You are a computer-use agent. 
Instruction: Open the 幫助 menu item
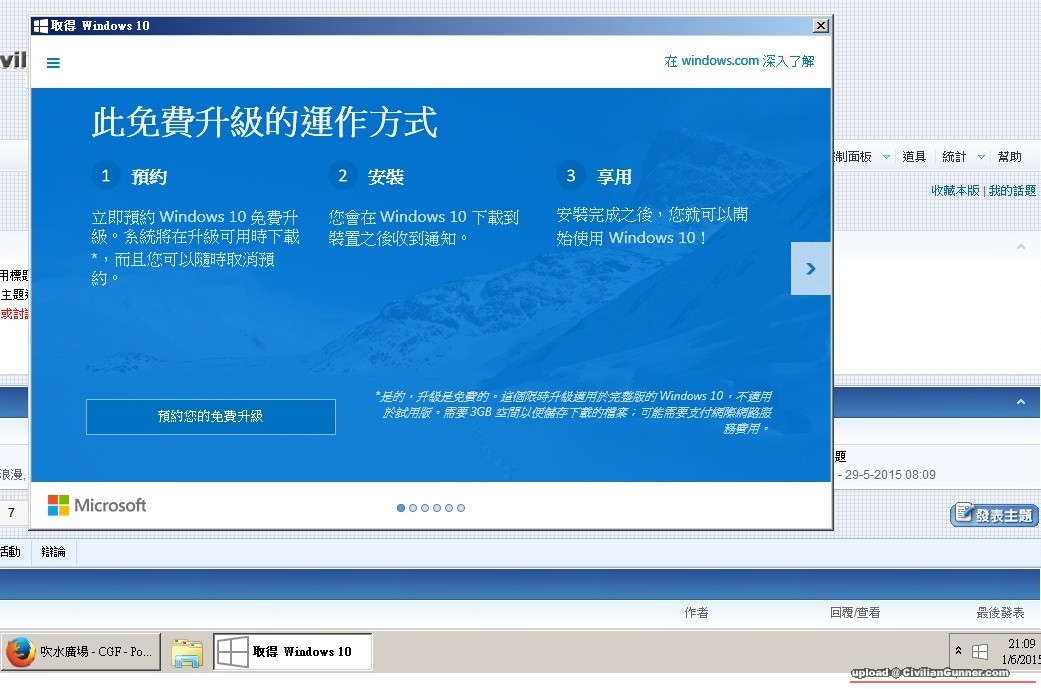click(1010, 157)
